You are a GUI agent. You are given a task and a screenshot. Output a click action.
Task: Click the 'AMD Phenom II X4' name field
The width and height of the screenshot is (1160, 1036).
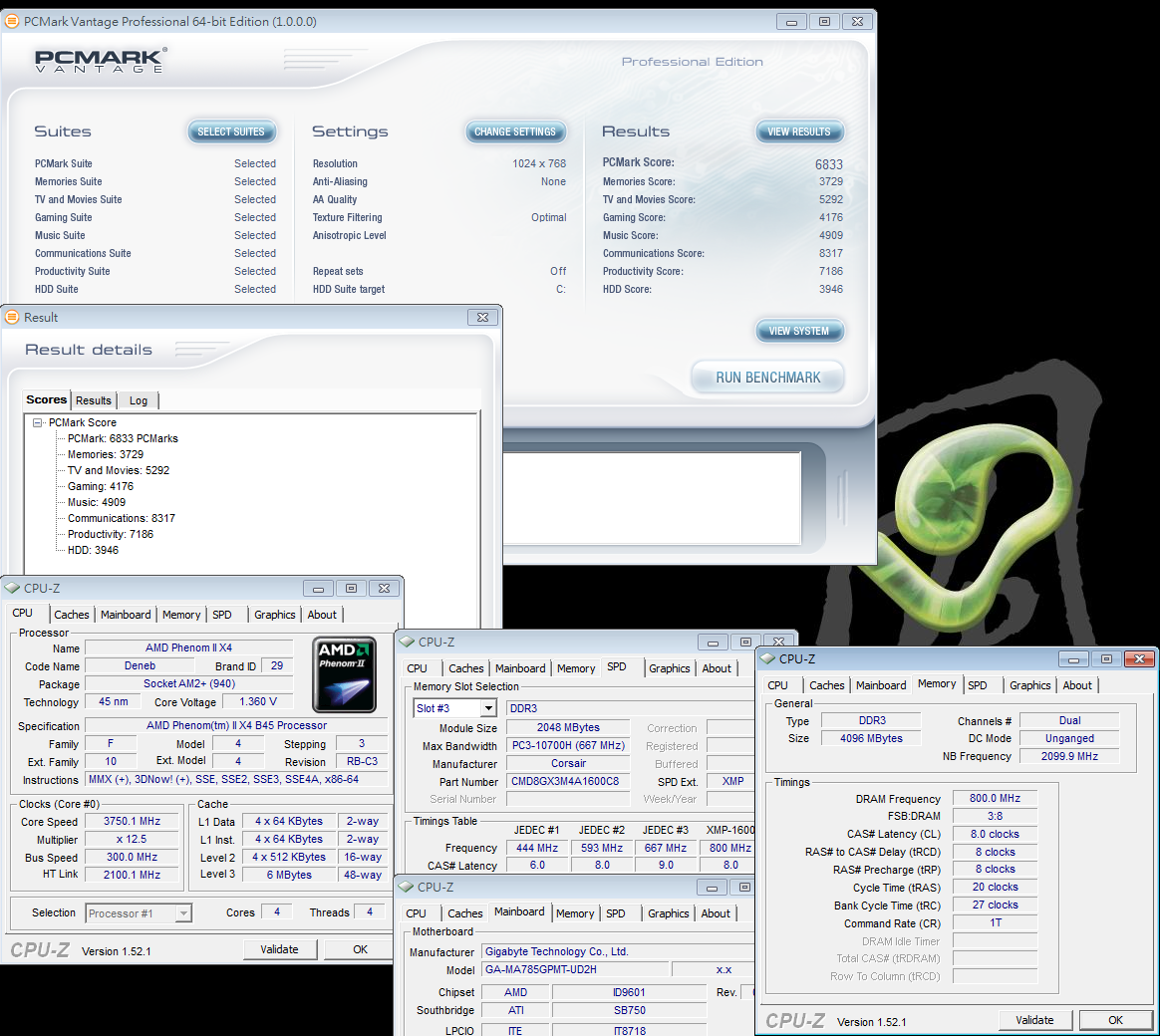click(188, 647)
